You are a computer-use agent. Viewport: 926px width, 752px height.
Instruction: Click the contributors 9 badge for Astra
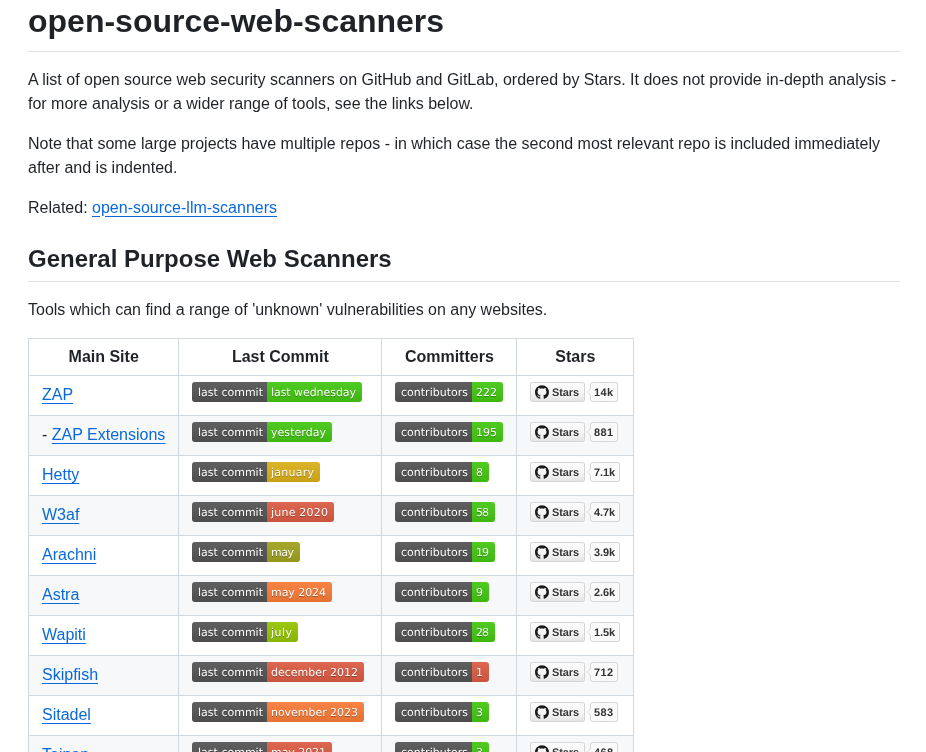click(442, 593)
